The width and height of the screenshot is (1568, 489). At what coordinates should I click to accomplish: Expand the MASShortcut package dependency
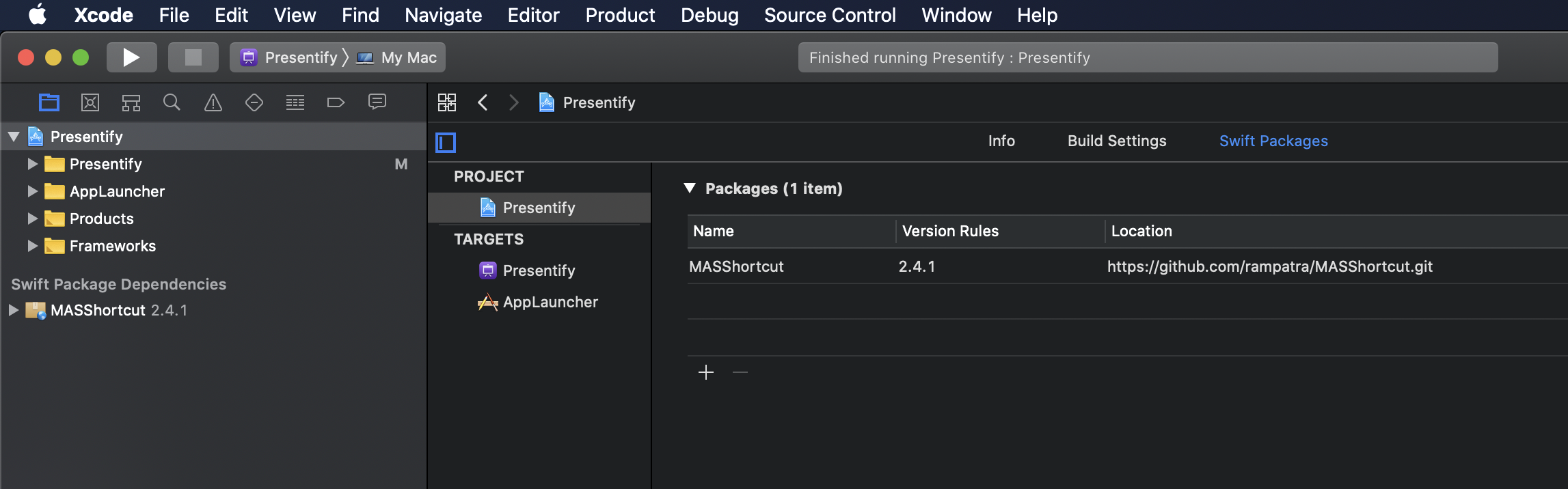point(13,310)
